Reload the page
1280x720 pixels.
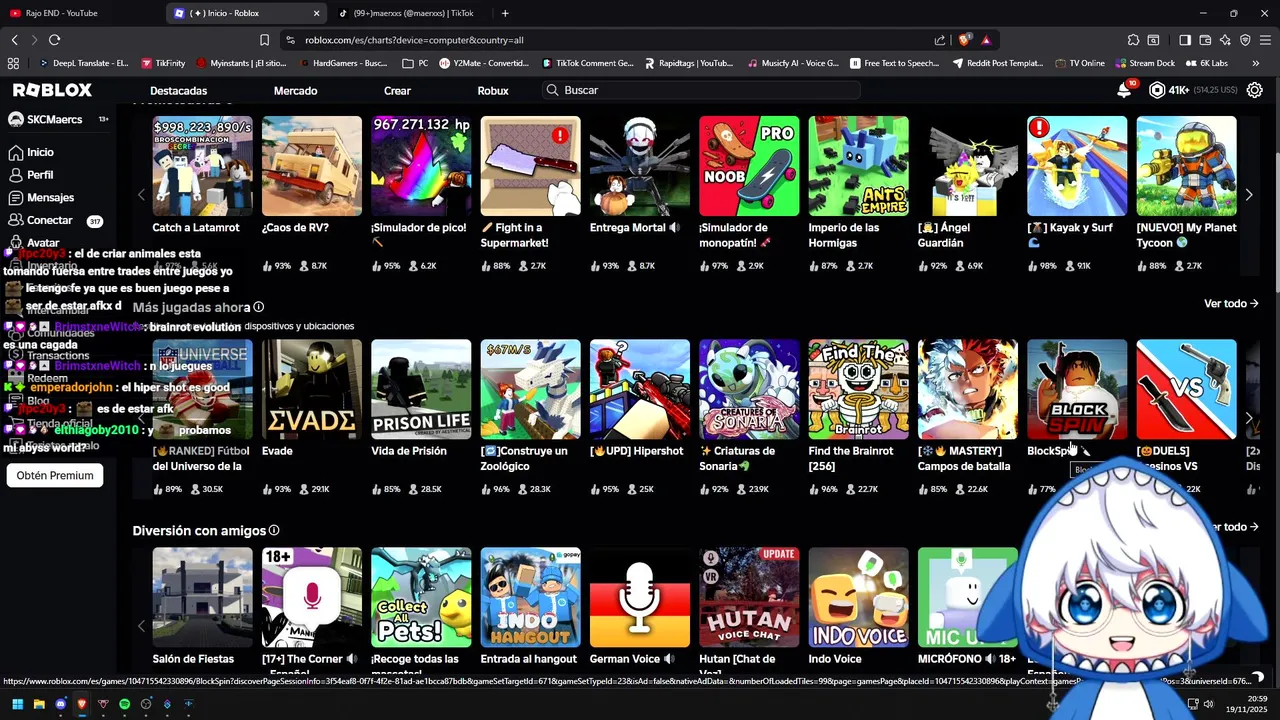click(54, 40)
